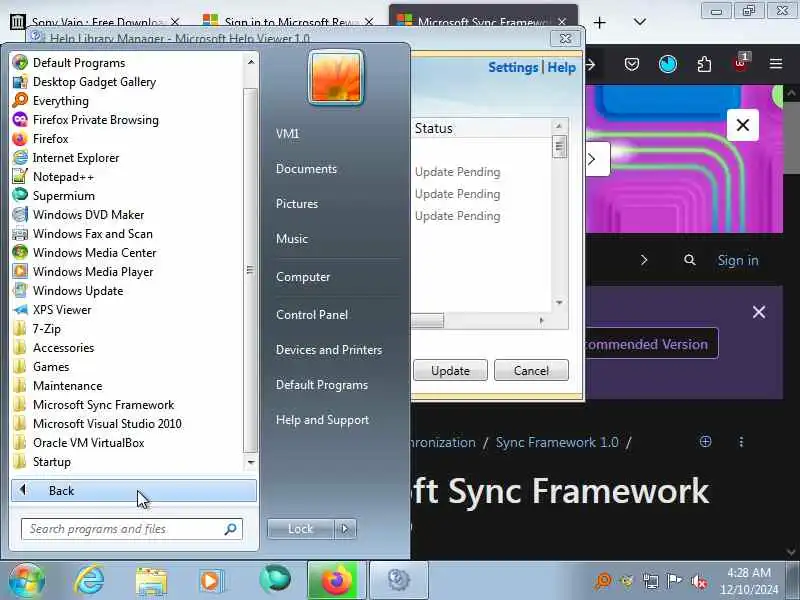Screen dimensions: 800x600
Task: Open the VM1 user folder
Action: [x=288, y=134]
